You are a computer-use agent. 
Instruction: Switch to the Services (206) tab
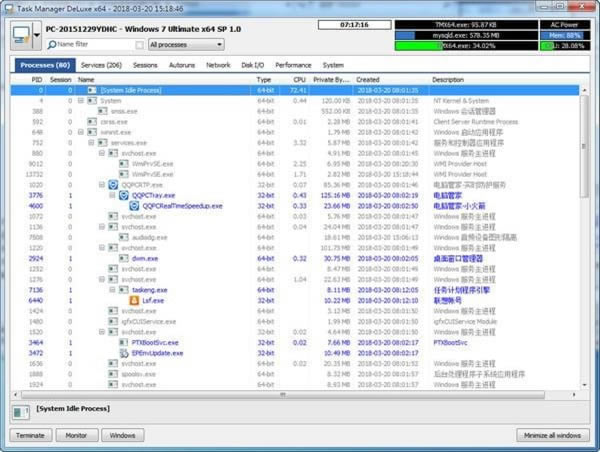click(100, 64)
